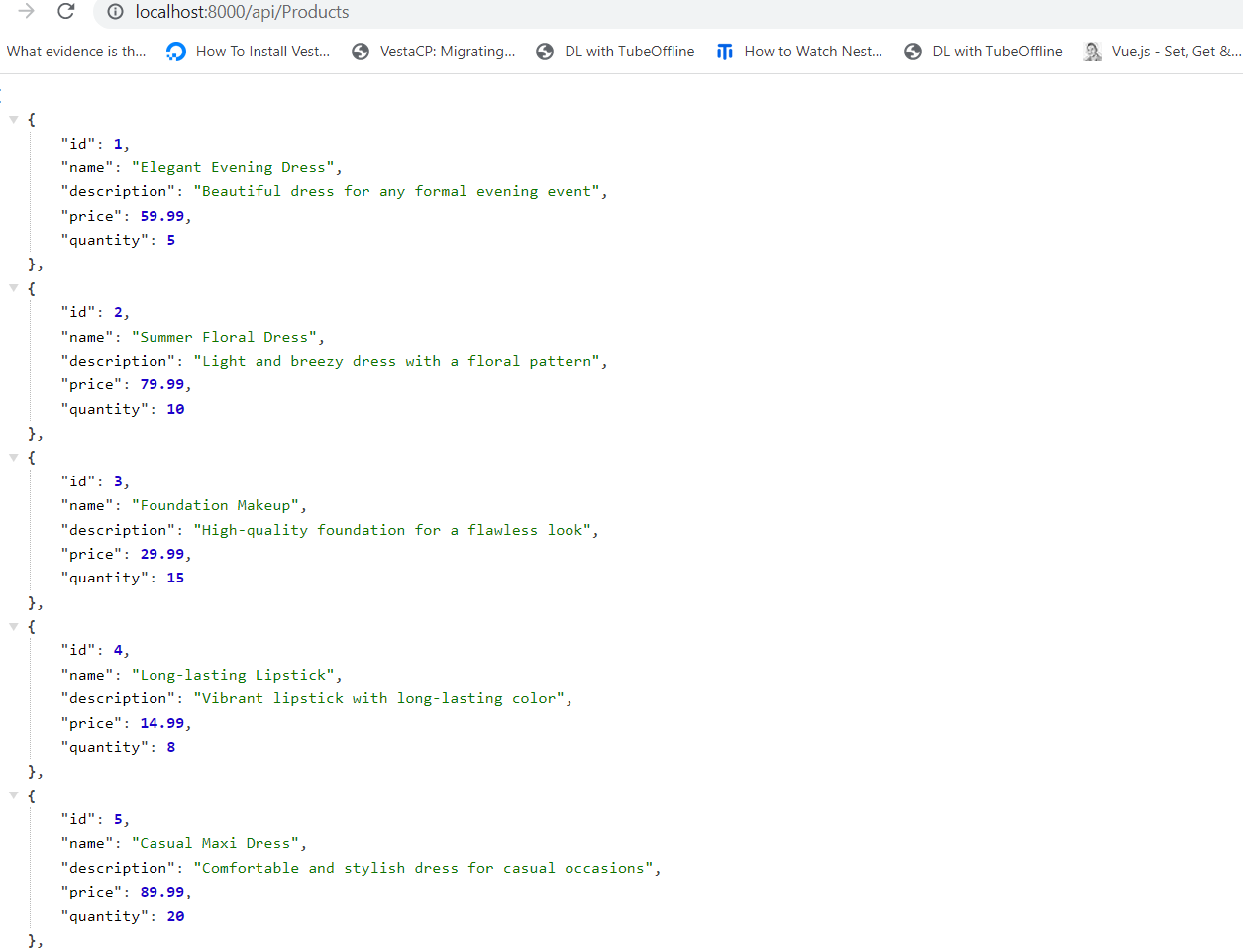Collapse the JSON object with id 1
Screen dimensions: 1243x952
coord(14,119)
